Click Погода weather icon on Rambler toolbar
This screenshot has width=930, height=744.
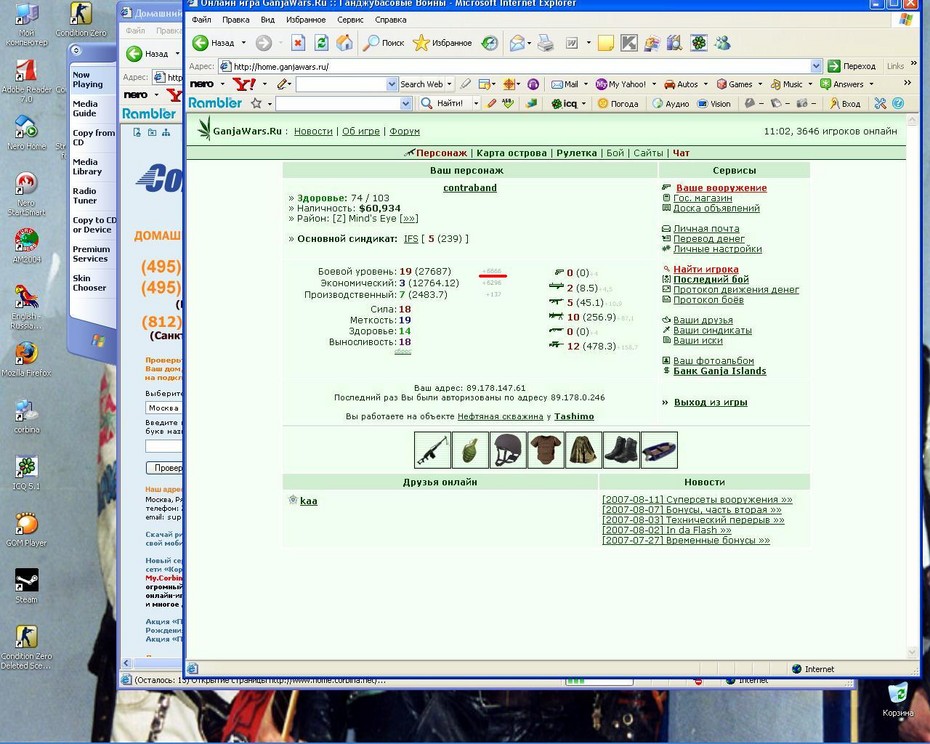click(x=618, y=103)
